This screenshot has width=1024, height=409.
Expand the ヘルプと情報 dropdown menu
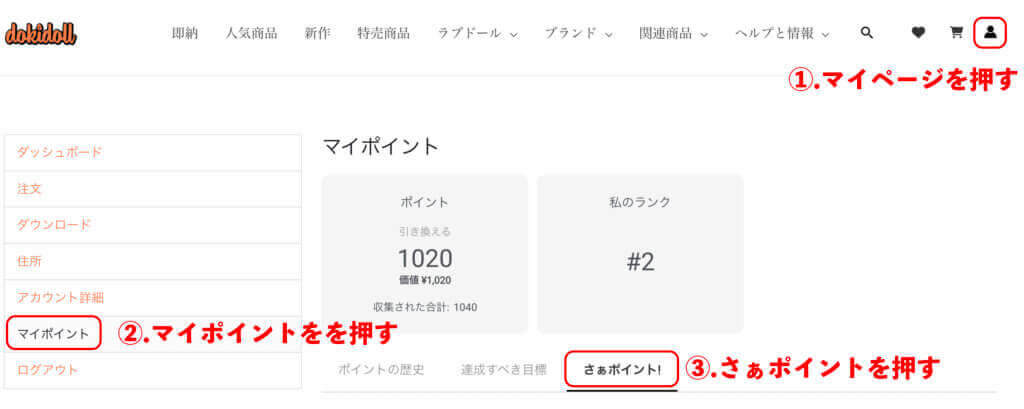782,33
